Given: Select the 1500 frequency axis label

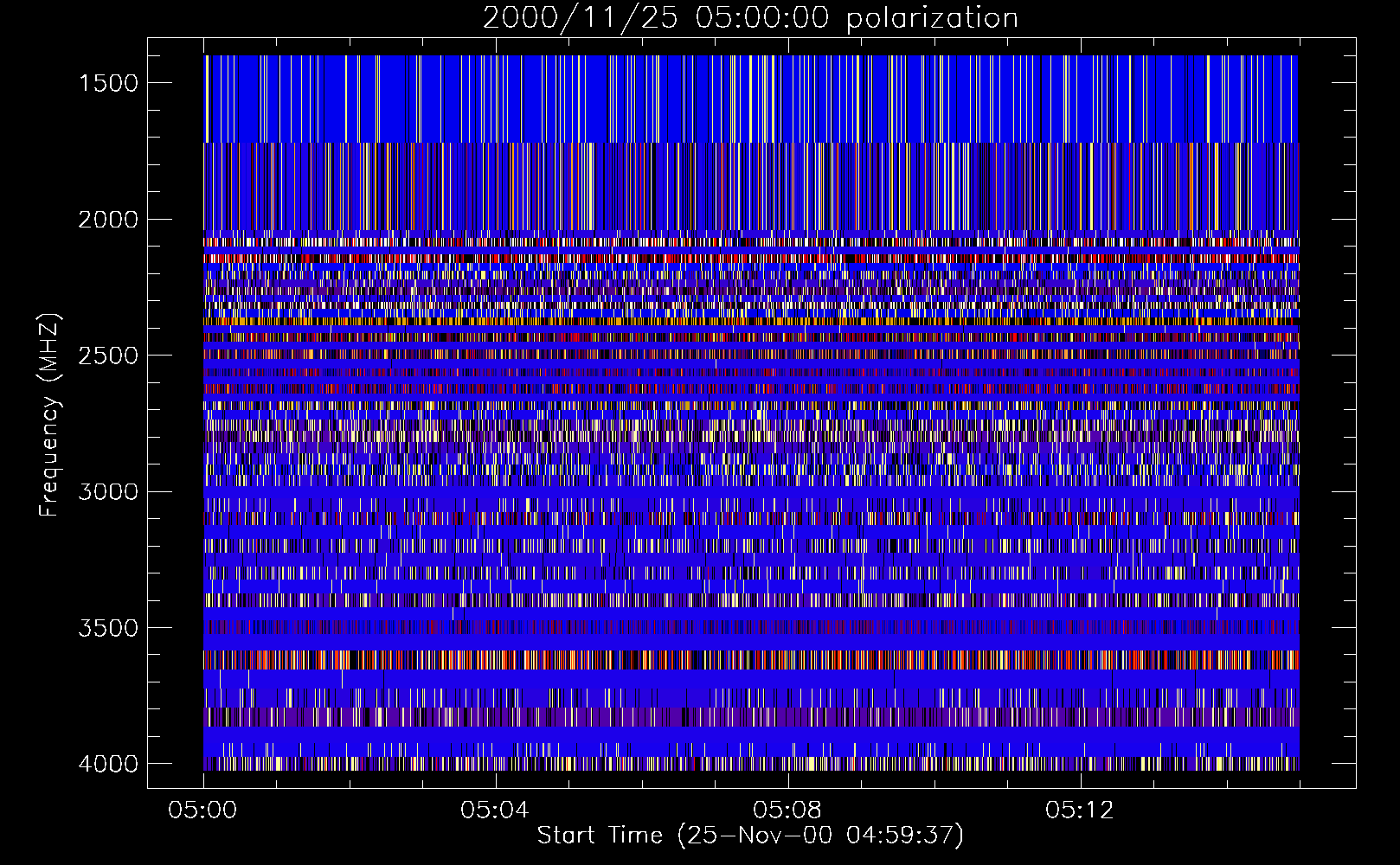Looking at the screenshot, I should pos(108,83).
